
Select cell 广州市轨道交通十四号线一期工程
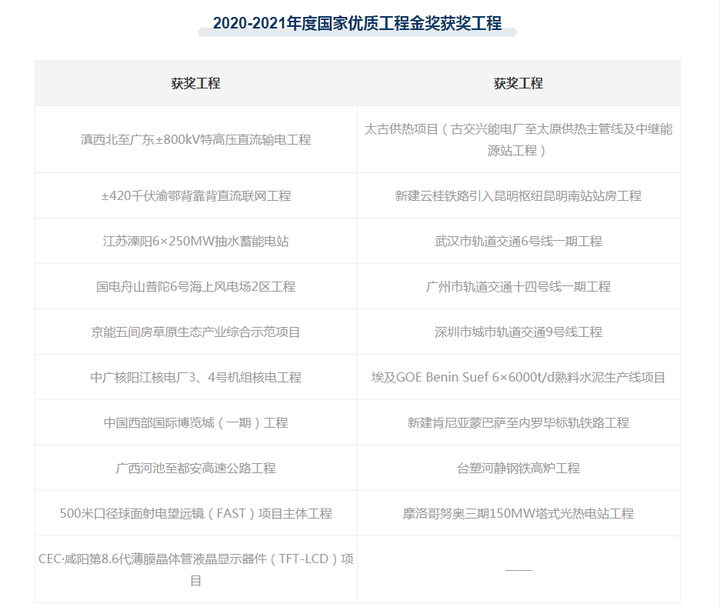coord(518,287)
